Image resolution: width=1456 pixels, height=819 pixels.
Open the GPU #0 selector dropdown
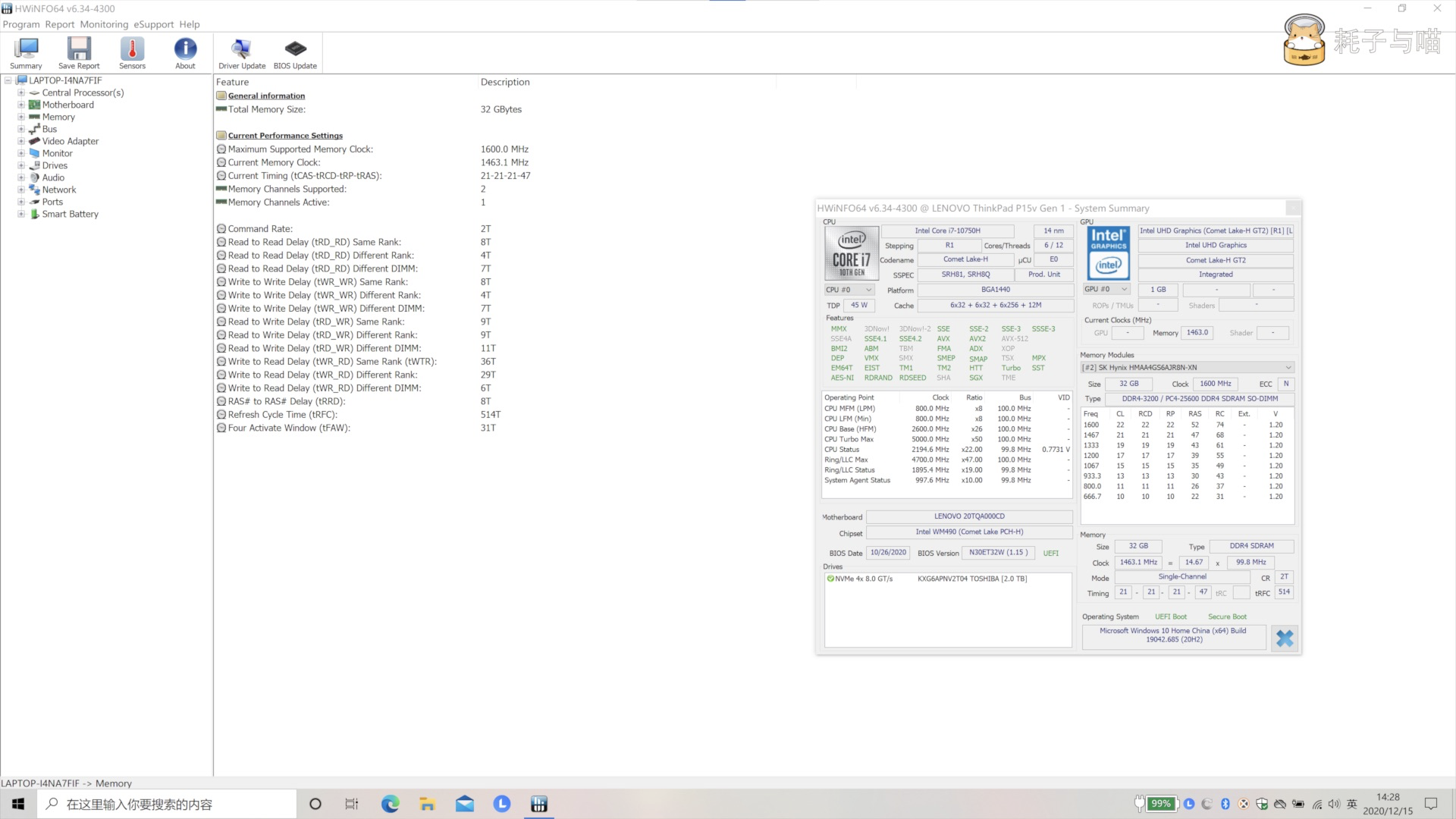click(1107, 289)
